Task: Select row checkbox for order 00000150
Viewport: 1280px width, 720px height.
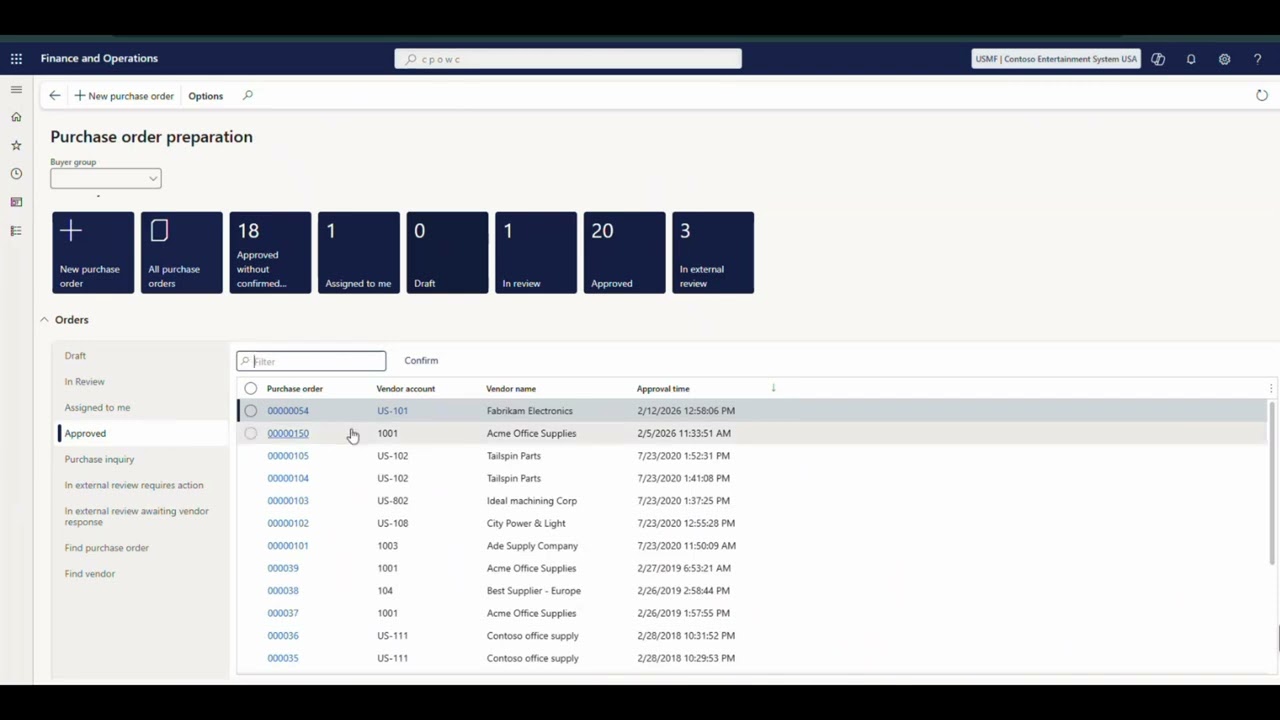Action: pyautogui.click(x=251, y=433)
